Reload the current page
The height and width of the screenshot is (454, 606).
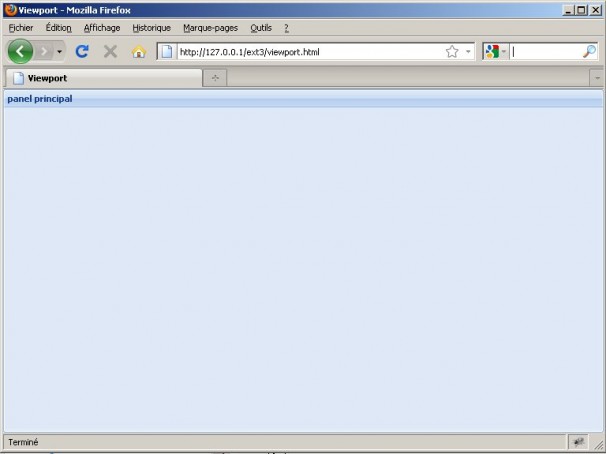pyautogui.click(x=82, y=51)
